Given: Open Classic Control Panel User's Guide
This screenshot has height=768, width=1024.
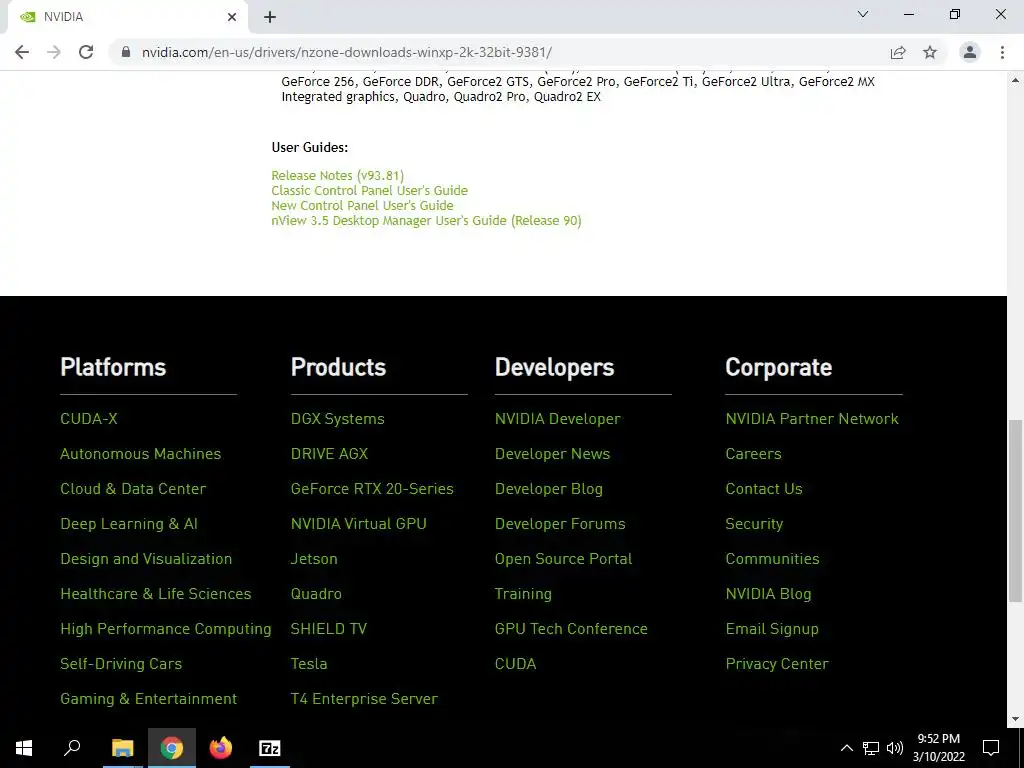Looking at the screenshot, I should click(370, 191).
